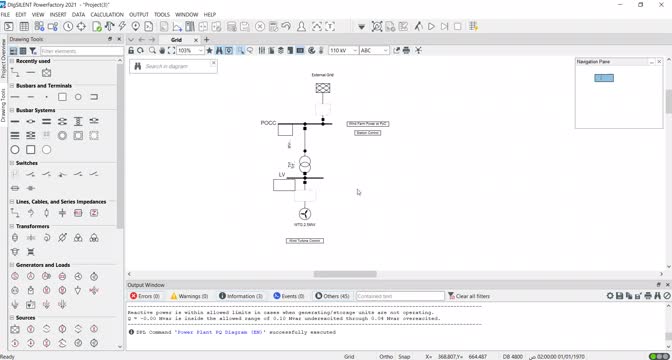Toggle the Warnings (0) filter
672x360 pixels.
189,296
